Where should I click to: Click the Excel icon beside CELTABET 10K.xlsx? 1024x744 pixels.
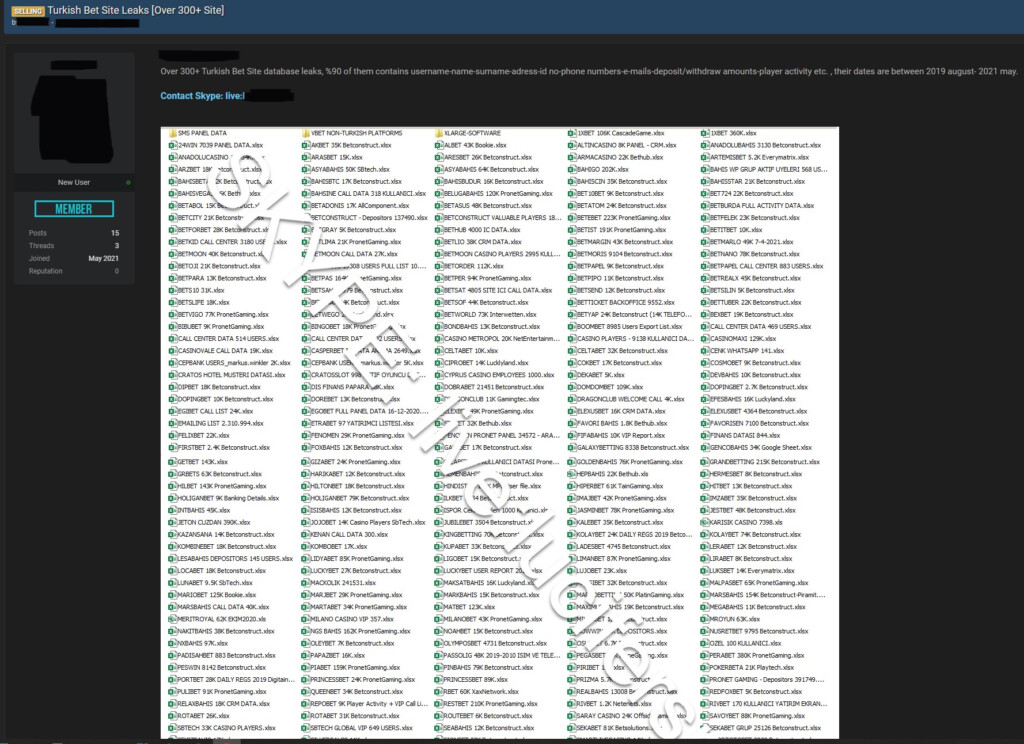tap(439, 351)
